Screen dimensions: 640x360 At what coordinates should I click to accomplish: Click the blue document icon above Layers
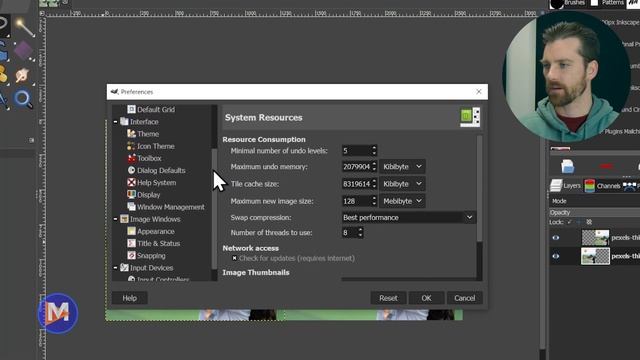[567, 166]
